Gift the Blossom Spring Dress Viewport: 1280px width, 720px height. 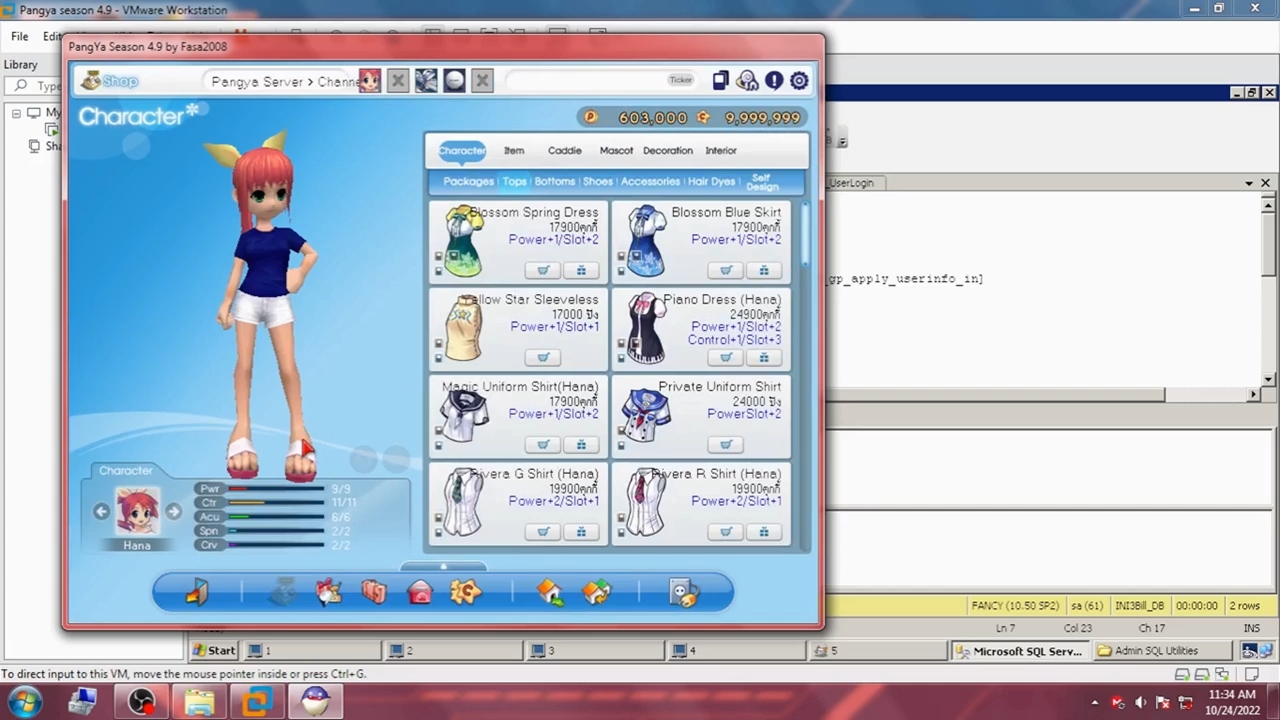[581, 270]
